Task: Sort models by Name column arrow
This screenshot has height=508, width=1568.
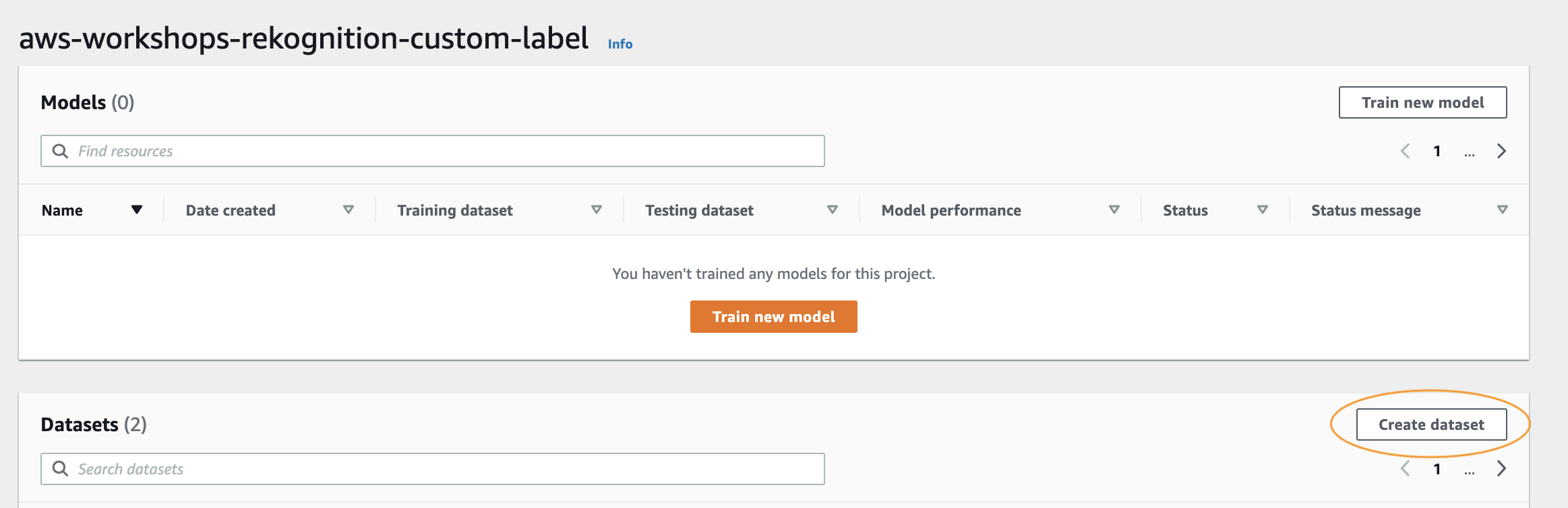Action: (137, 210)
